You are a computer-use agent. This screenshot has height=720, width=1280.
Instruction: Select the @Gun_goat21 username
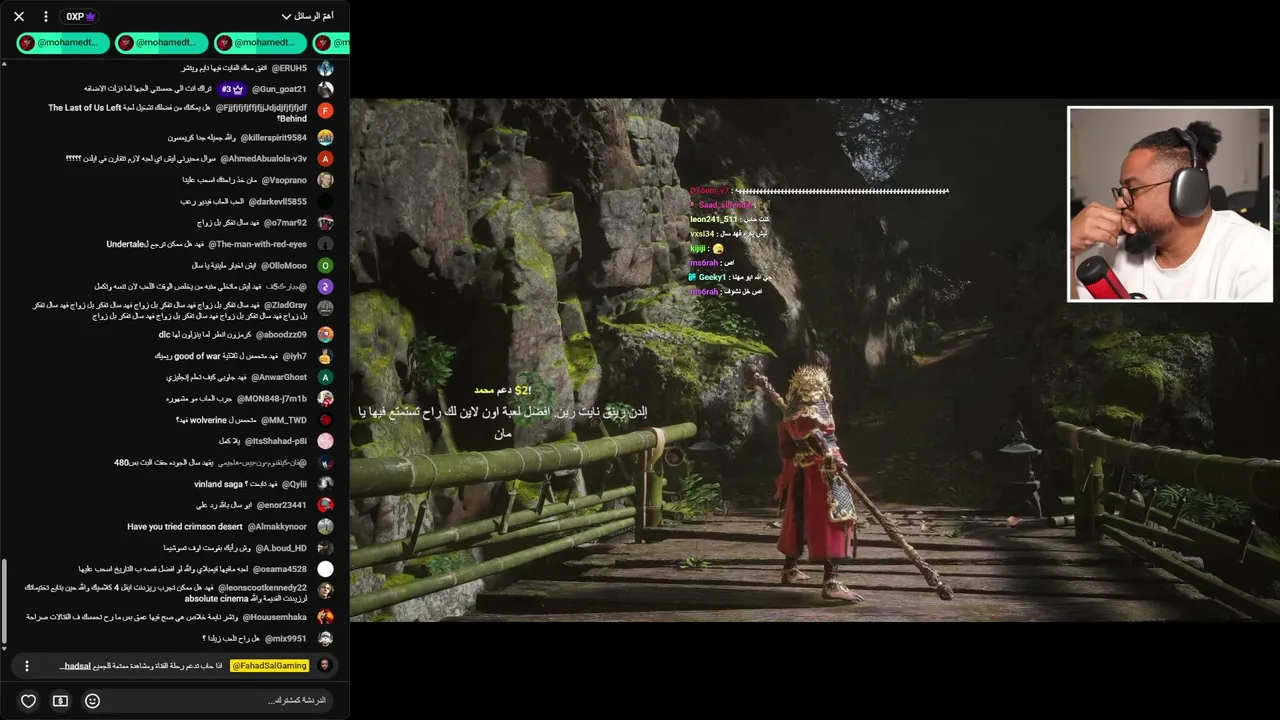279,89
